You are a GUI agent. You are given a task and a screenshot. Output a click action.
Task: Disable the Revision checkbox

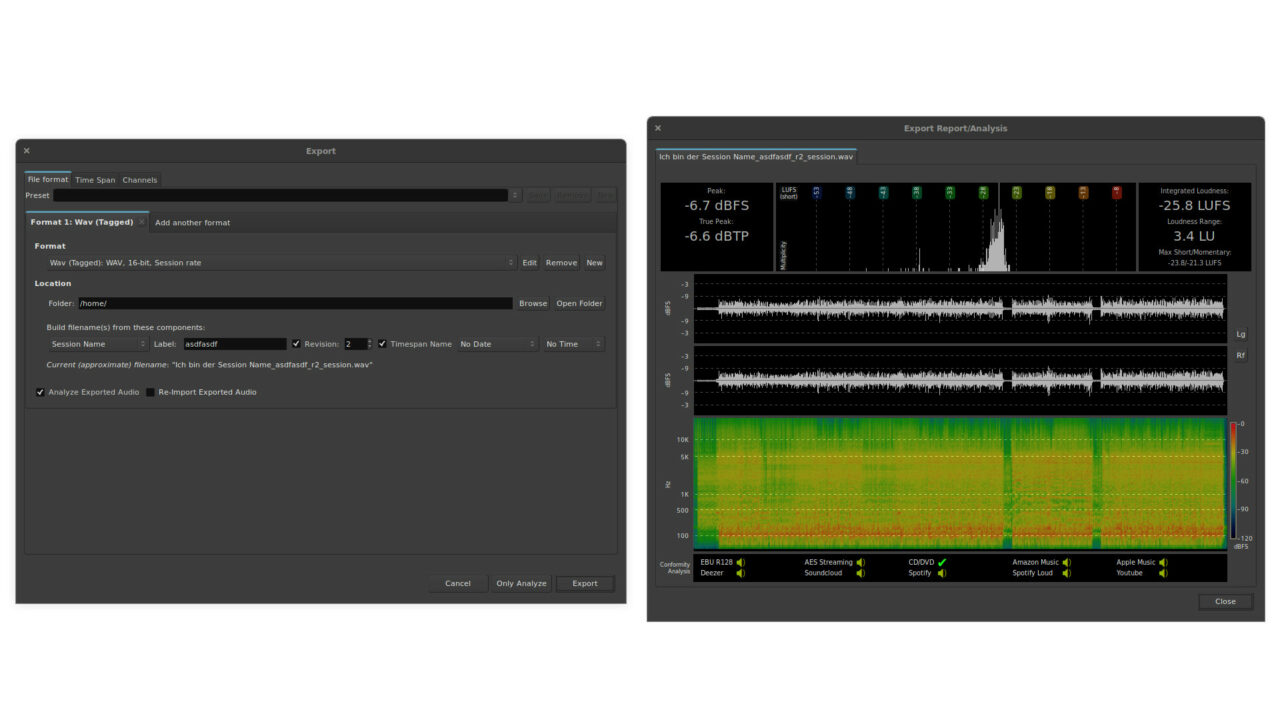[296, 343]
